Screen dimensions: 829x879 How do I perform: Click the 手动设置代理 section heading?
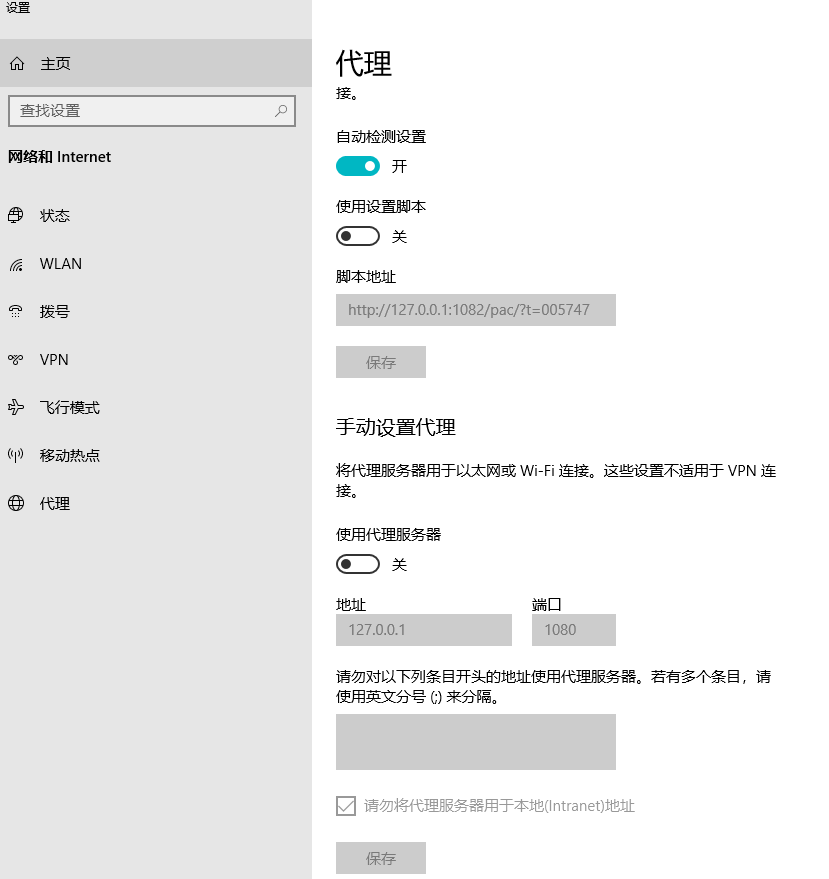pos(396,427)
